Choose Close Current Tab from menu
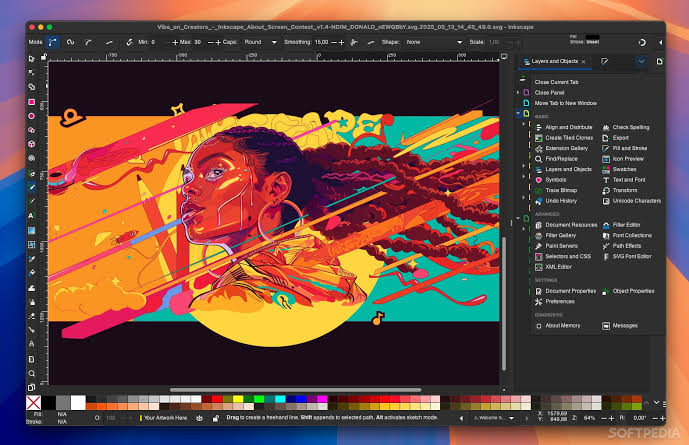Image resolution: width=689 pixels, height=445 pixels. 556,82
